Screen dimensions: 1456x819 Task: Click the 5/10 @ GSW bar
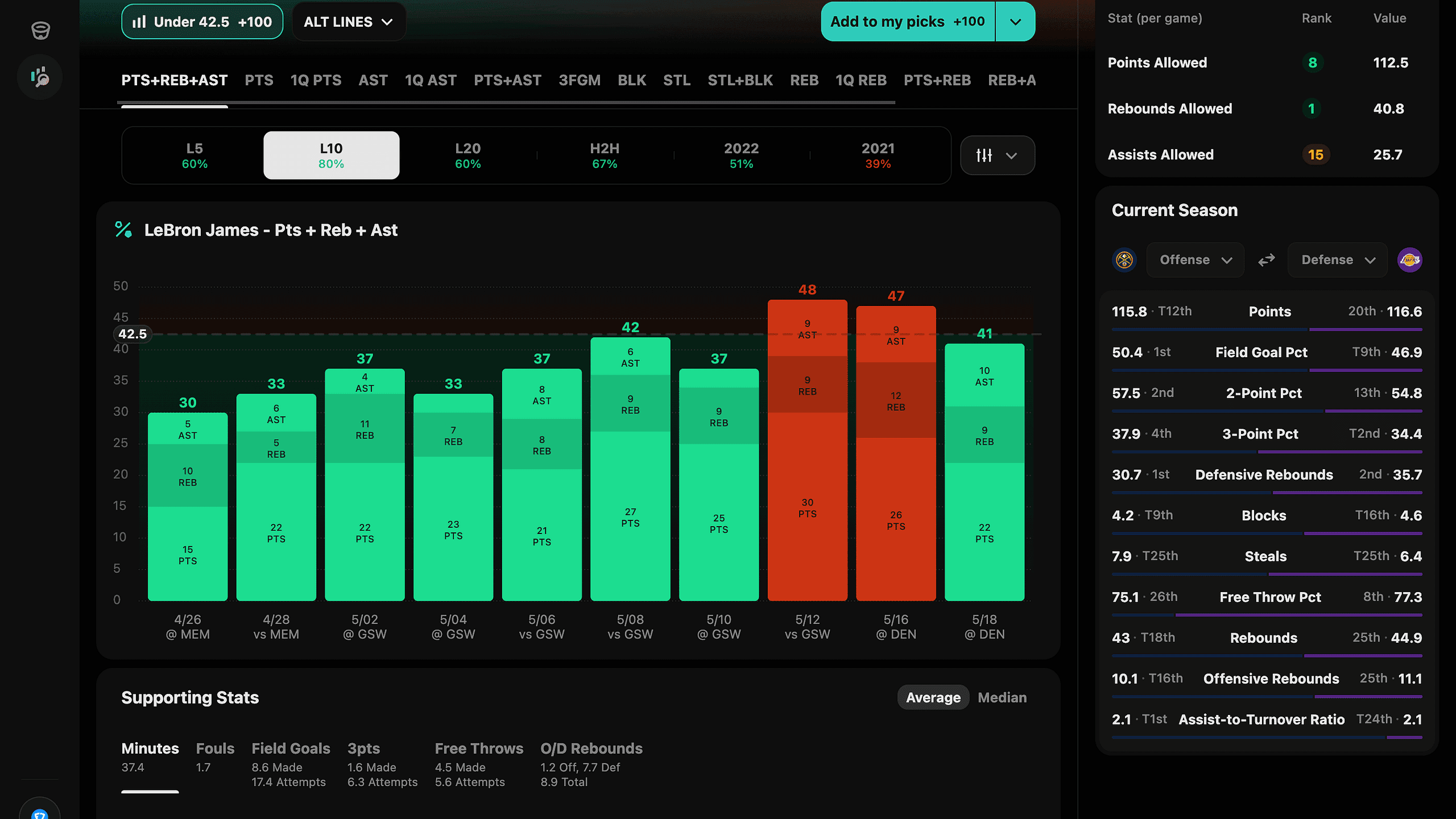click(719, 485)
